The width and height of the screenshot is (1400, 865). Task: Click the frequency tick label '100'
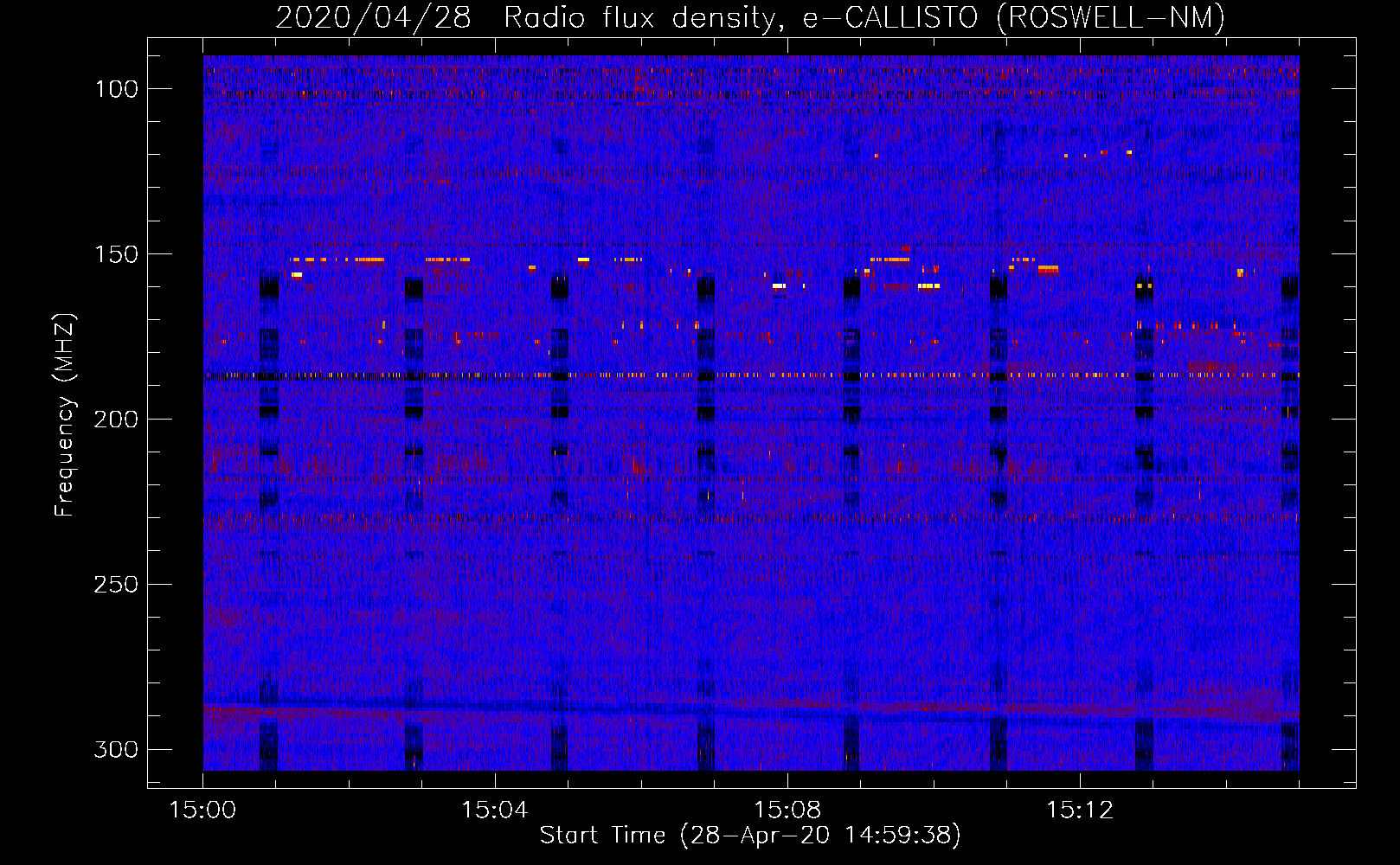(x=116, y=89)
